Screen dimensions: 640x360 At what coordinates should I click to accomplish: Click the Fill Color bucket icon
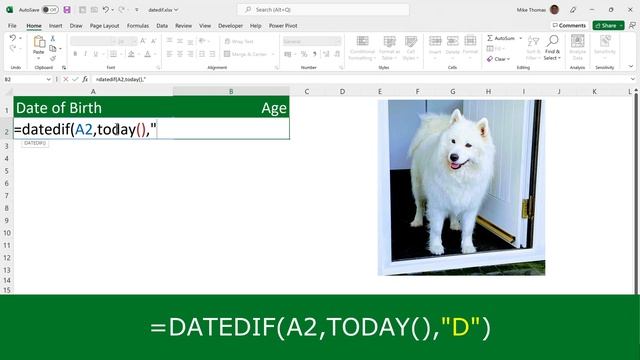[131, 54]
